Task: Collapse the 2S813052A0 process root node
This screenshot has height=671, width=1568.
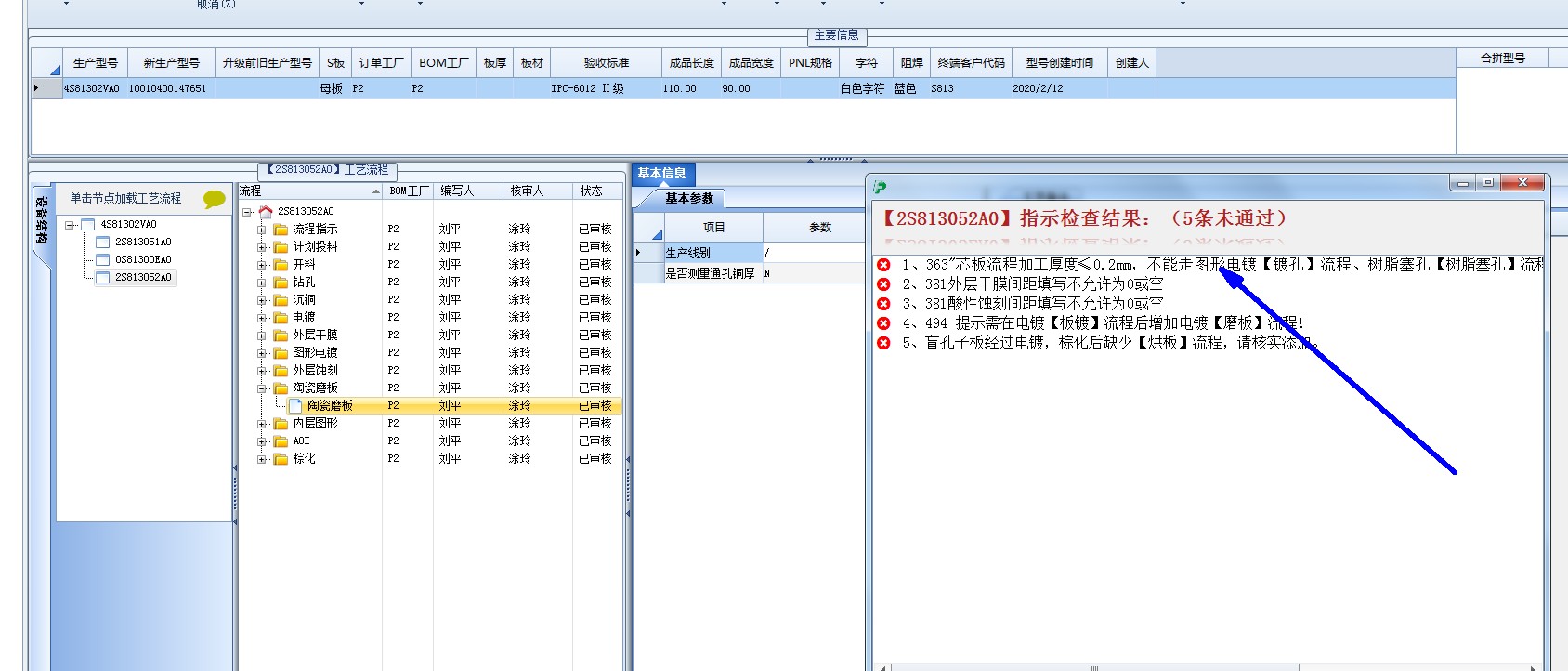Action: click(247, 212)
